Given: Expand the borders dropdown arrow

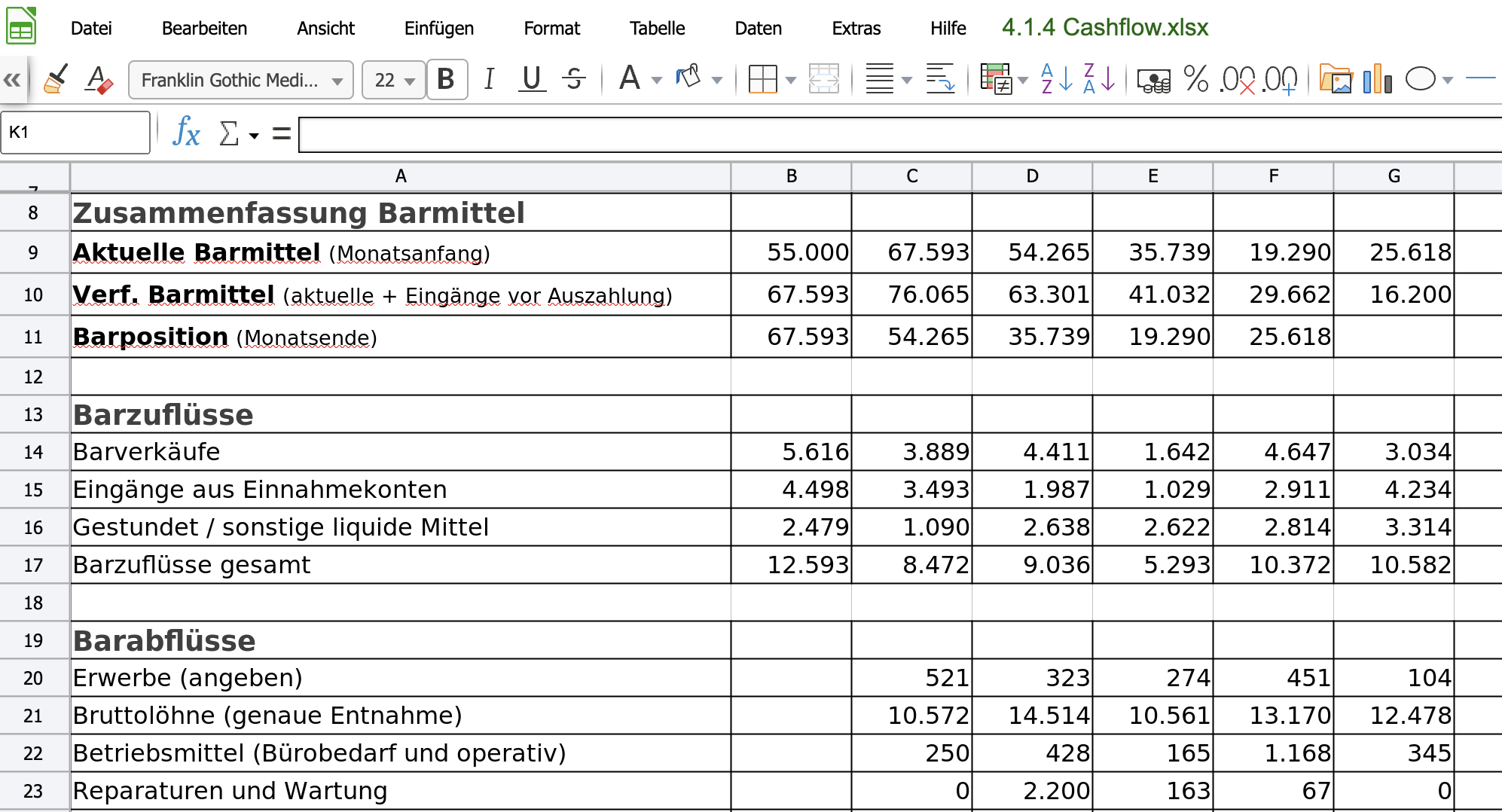Looking at the screenshot, I should point(791,80).
